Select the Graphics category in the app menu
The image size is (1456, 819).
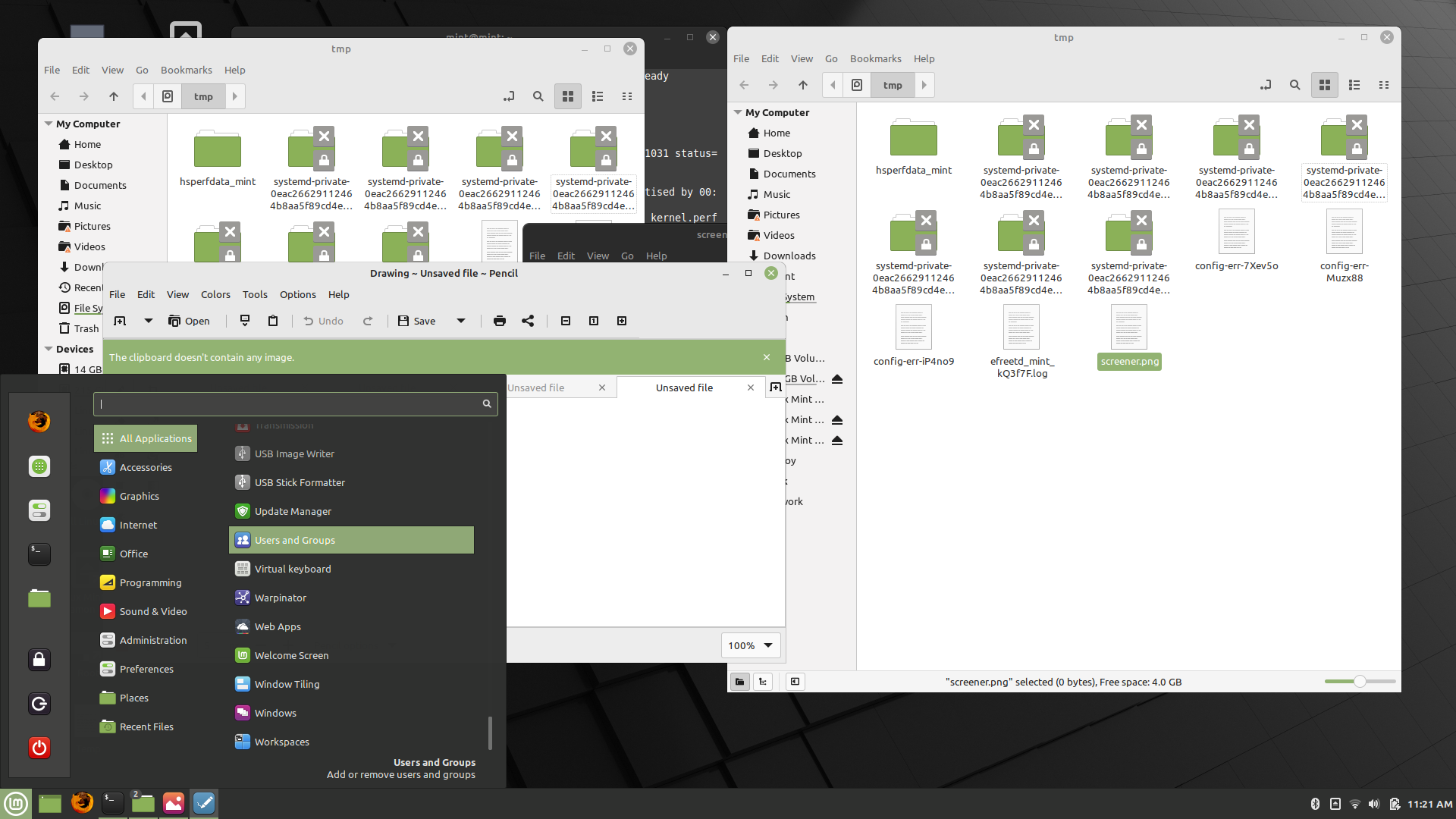tap(146, 496)
